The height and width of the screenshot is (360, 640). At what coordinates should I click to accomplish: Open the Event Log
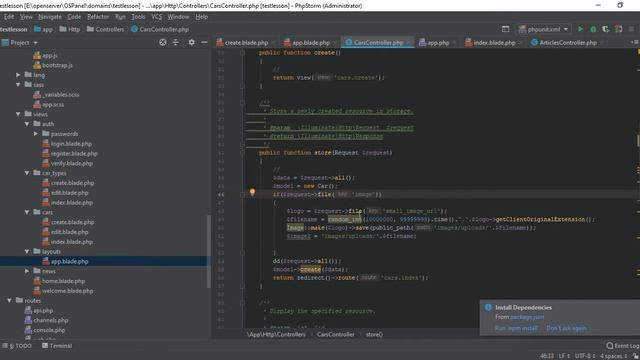[623, 346]
